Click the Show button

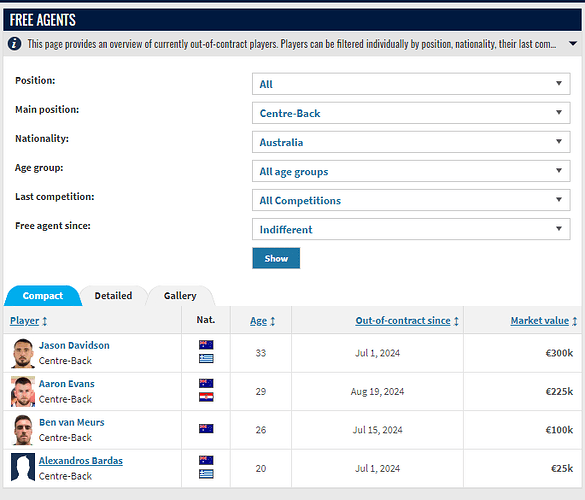[x=276, y=258]
